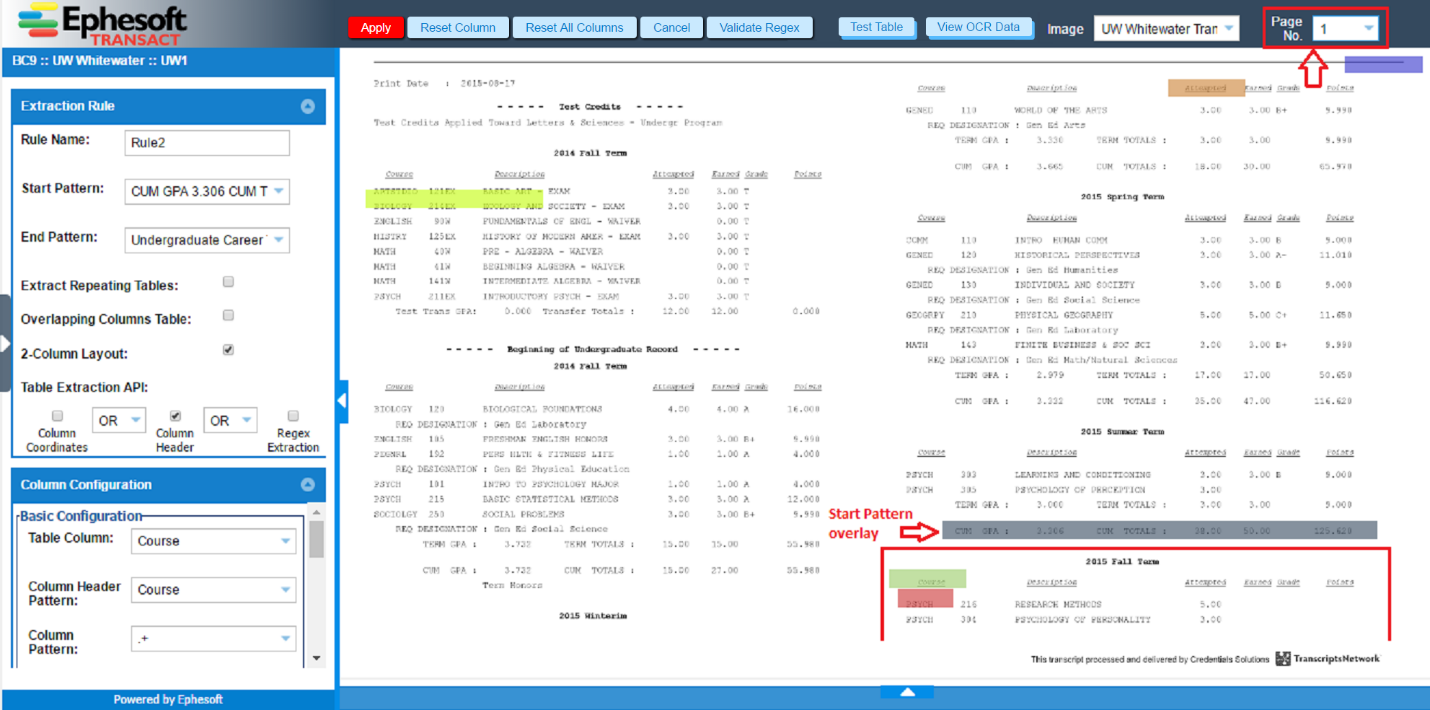
Task: Click the Column Configuration scrollbar thumb
Action: tap(316, 539)
